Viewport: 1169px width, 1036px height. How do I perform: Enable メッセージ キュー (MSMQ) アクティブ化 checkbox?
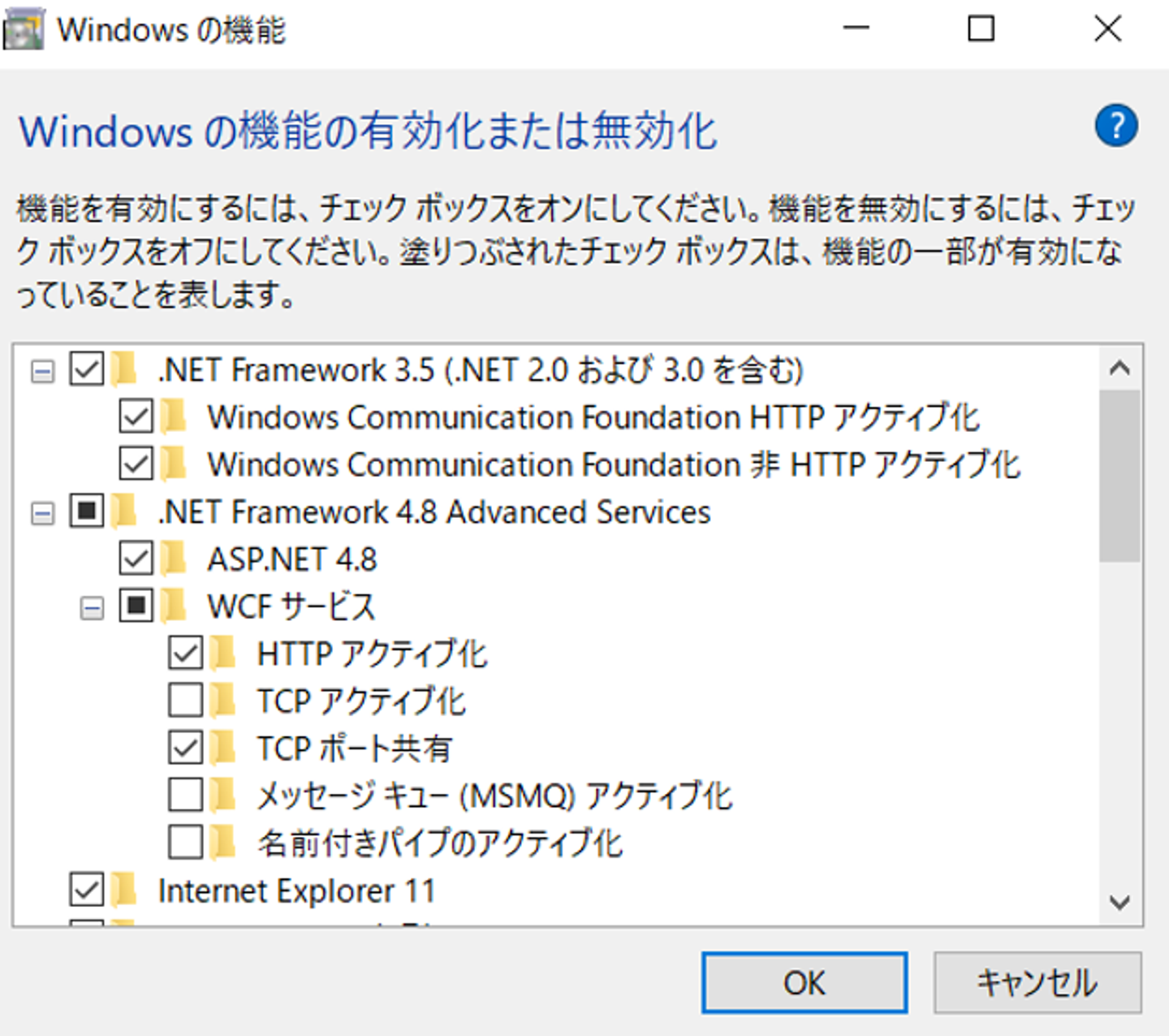click(186, 795)
